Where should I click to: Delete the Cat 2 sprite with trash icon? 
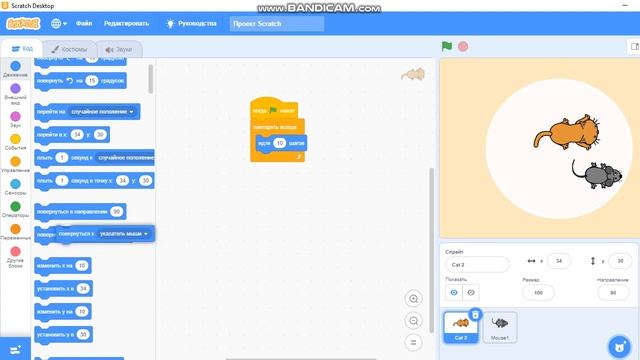tap(475, 314)
